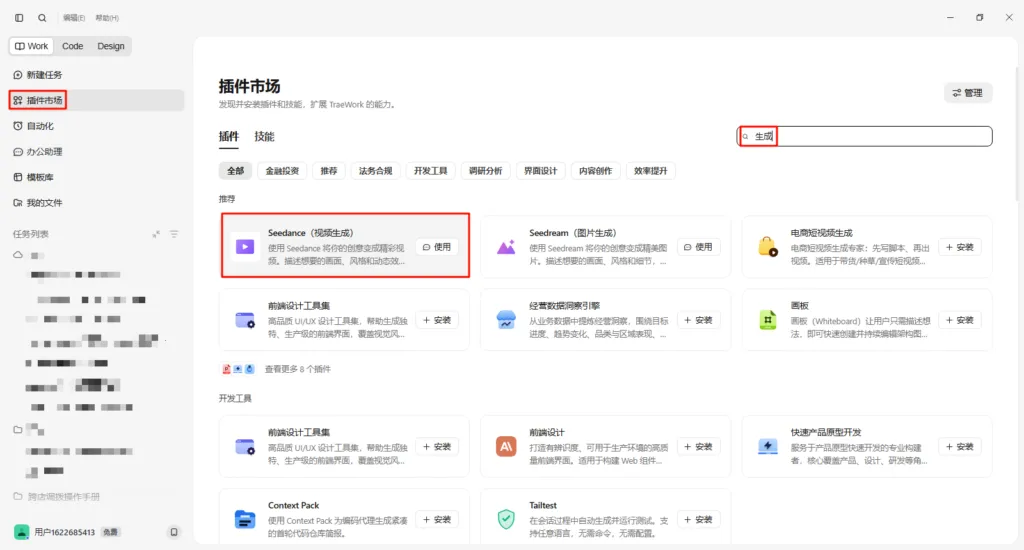Click the 快速产品原型开发 plugin icon

[767, 447]
